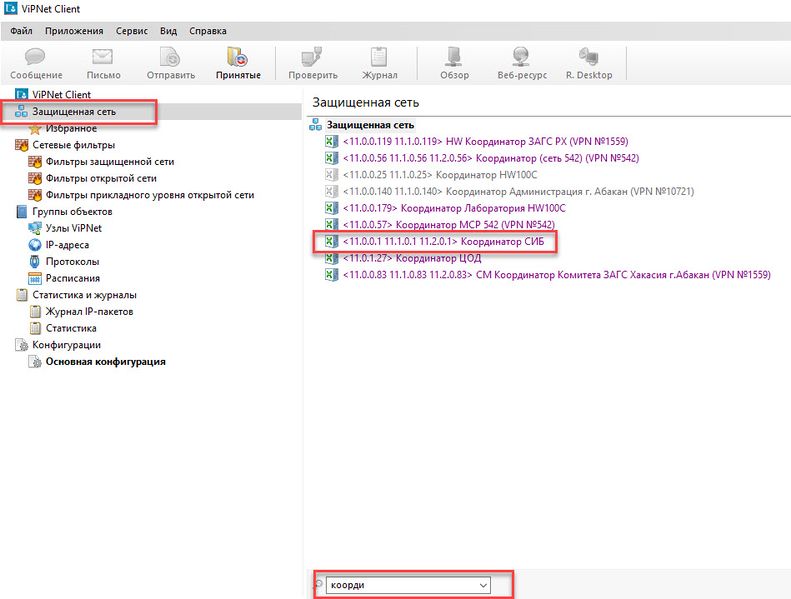The width and height of the screenshot is (791, 599).
Task: Click the ViPNet Client title bar icon
Action: pos(10,9)
